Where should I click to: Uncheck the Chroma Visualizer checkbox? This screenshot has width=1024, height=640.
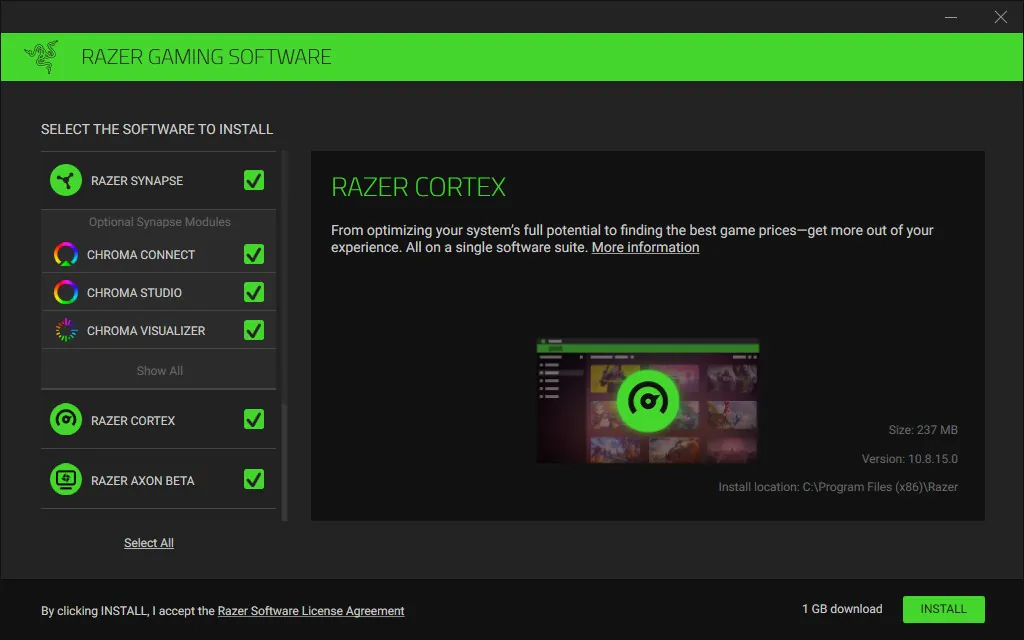254,330
